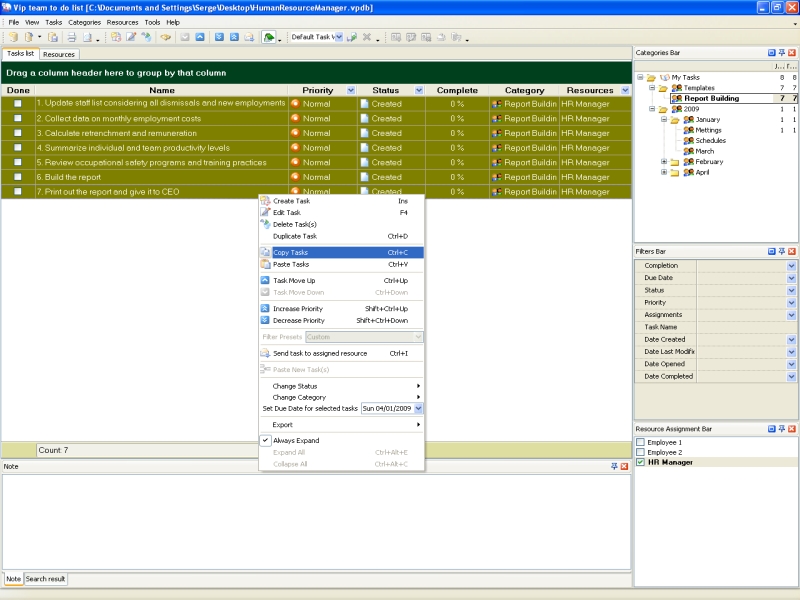Click the pin icon on the Note panel
This screenshot has width=800, height=600.
coord(613,466)
